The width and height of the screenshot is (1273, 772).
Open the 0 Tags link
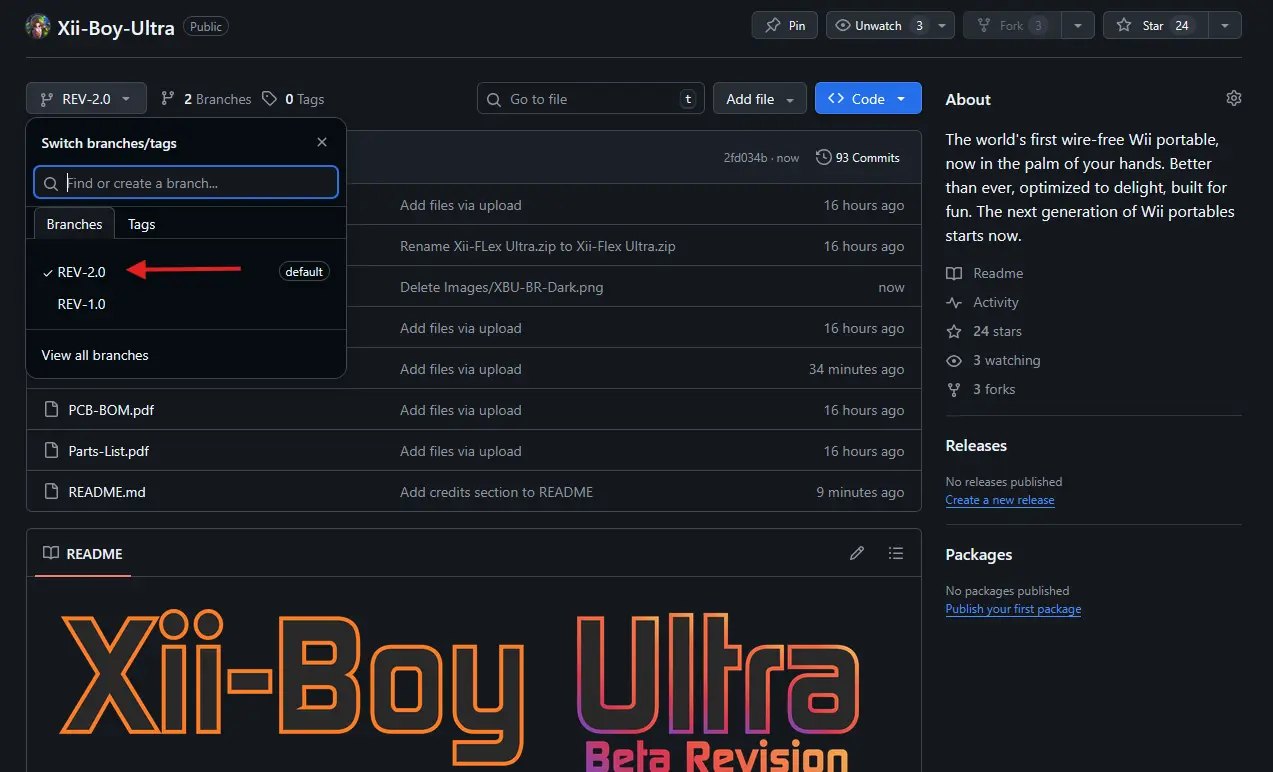(x=293, y=99)
